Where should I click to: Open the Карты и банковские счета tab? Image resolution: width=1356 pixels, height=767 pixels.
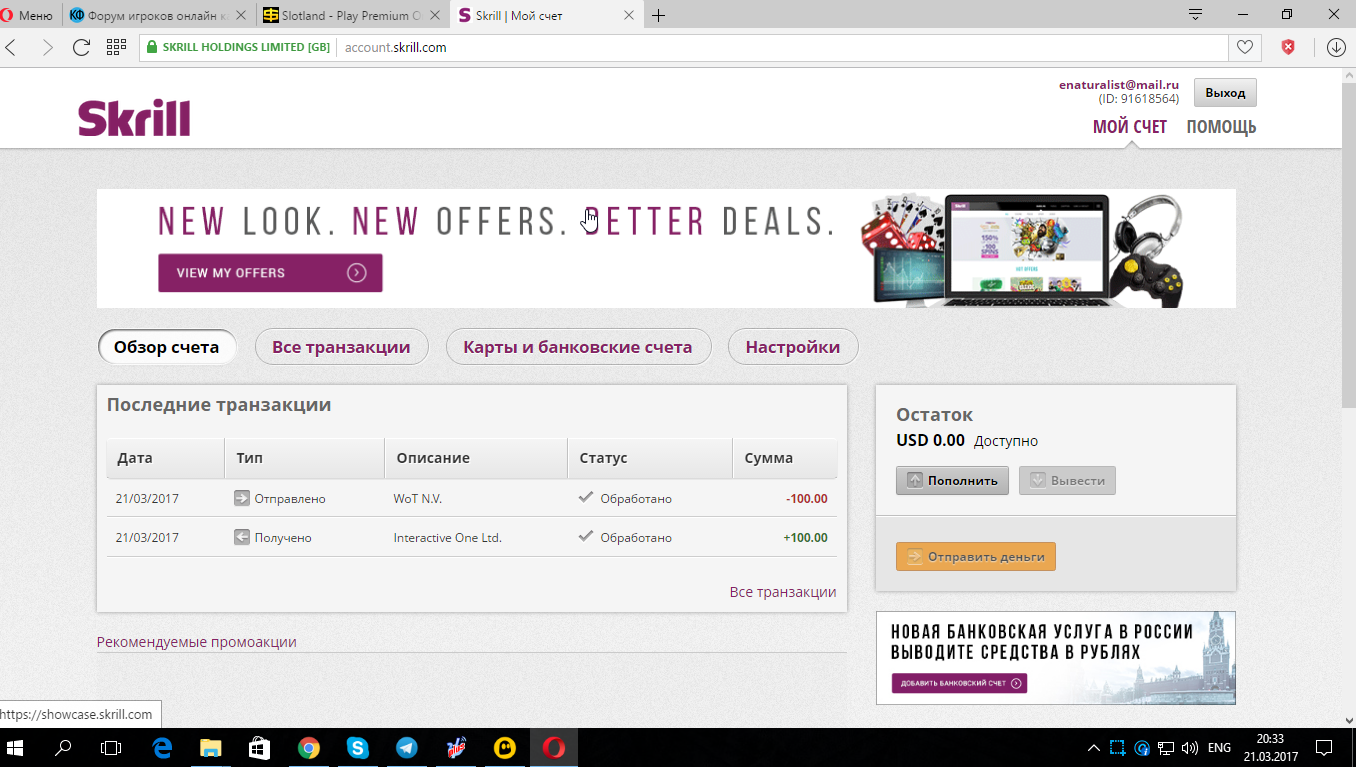pos(578,347)
